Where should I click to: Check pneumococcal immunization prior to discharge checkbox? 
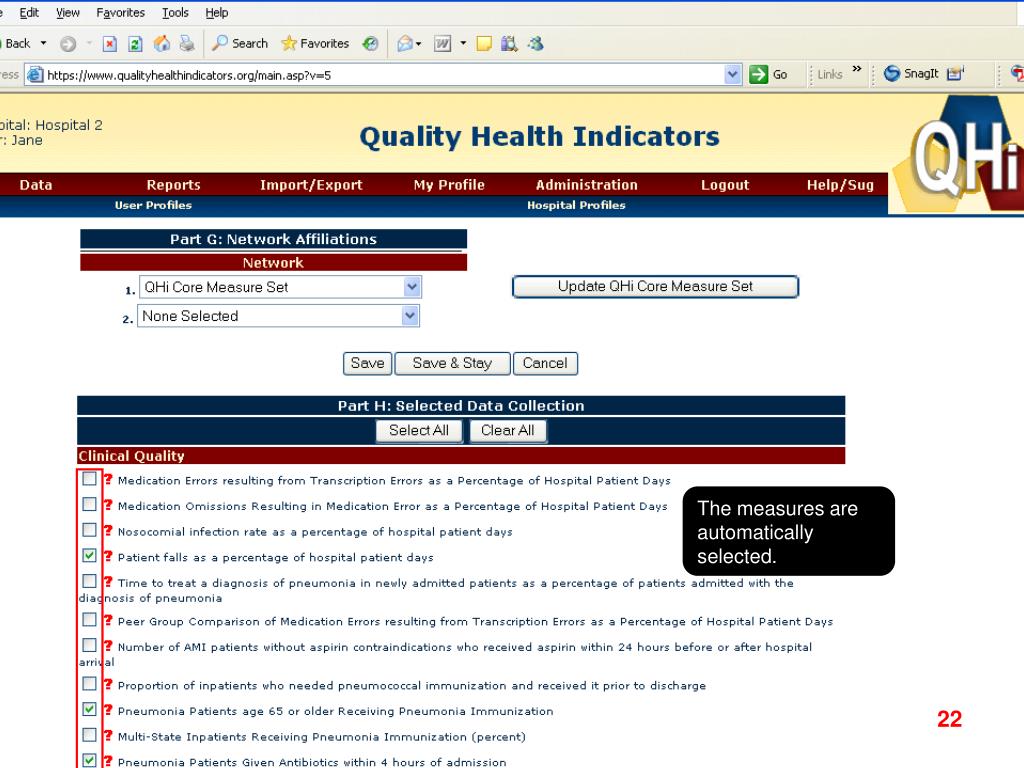point(89,683)
